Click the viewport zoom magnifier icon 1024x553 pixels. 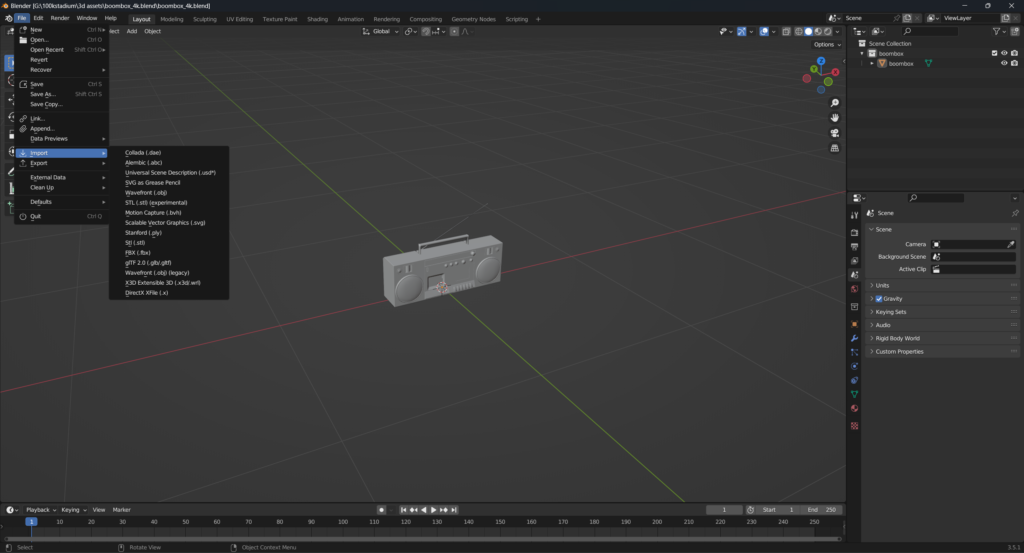point(835,103)
